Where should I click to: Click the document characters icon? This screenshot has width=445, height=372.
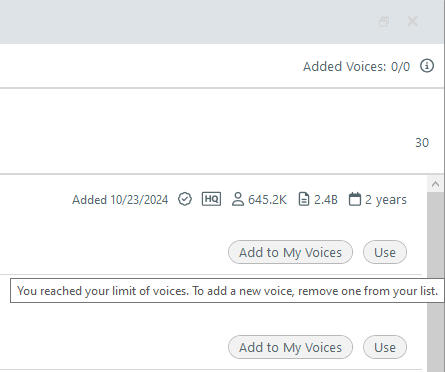pos(304,199)
